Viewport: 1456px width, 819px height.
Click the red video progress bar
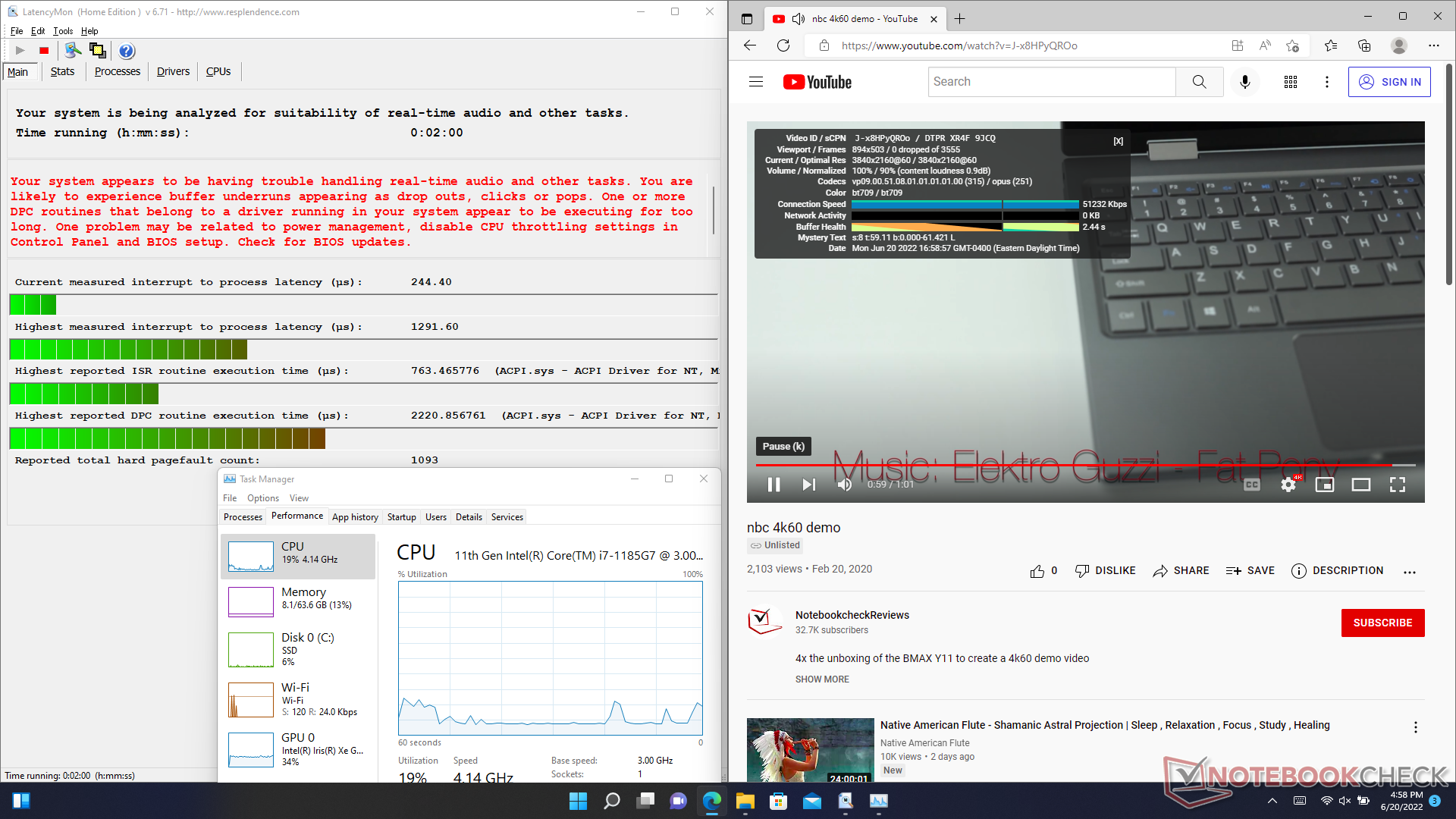(1062, 465)
